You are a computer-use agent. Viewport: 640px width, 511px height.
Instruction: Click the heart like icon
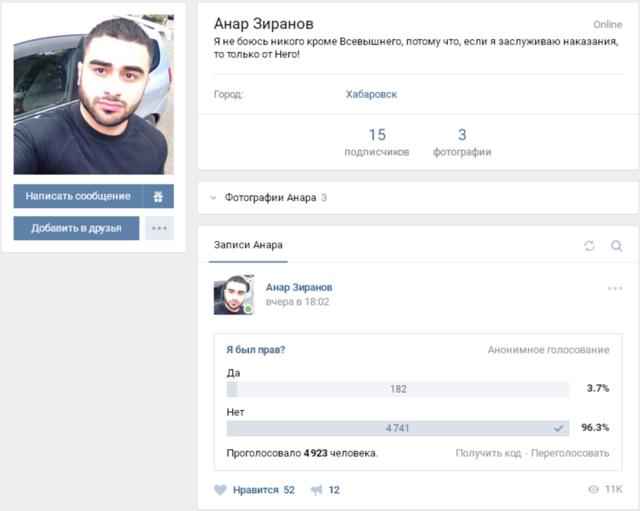(x=221, y=490)
